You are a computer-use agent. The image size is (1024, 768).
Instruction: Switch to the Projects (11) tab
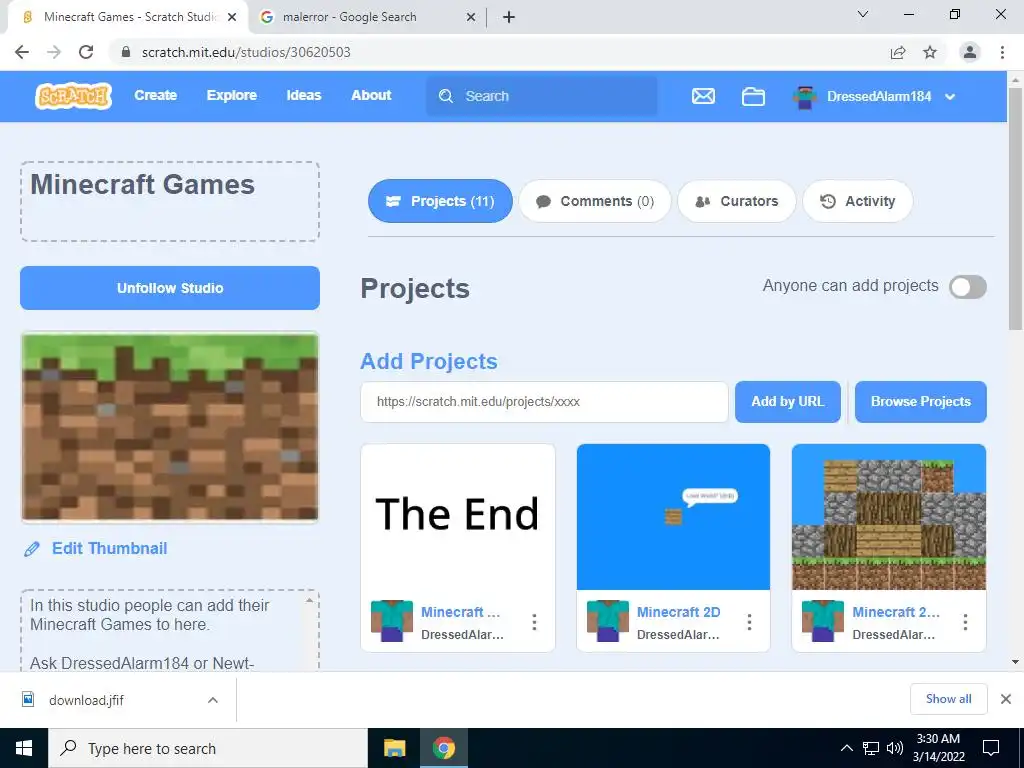coord(440,201)
